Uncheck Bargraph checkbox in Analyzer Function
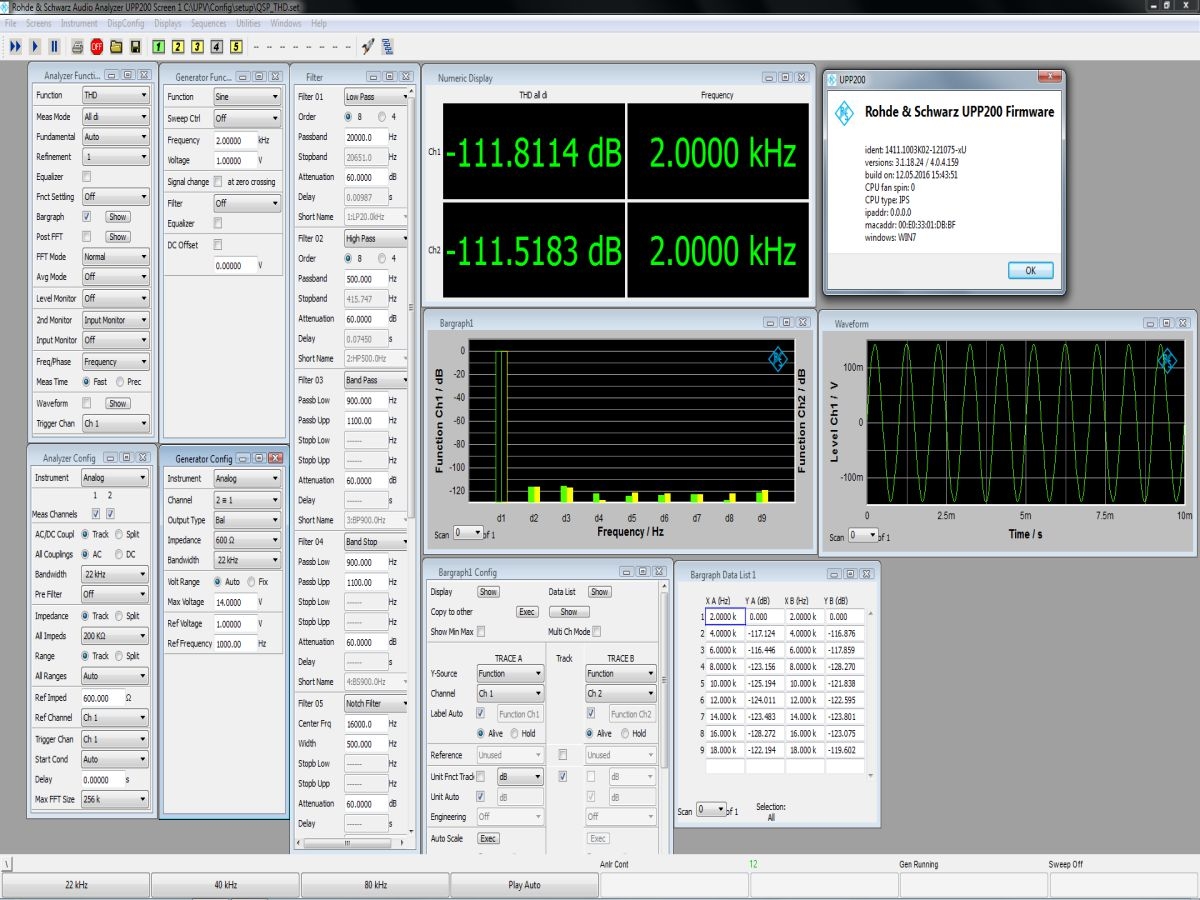The image size is (1200, 900). coord(87,216)
